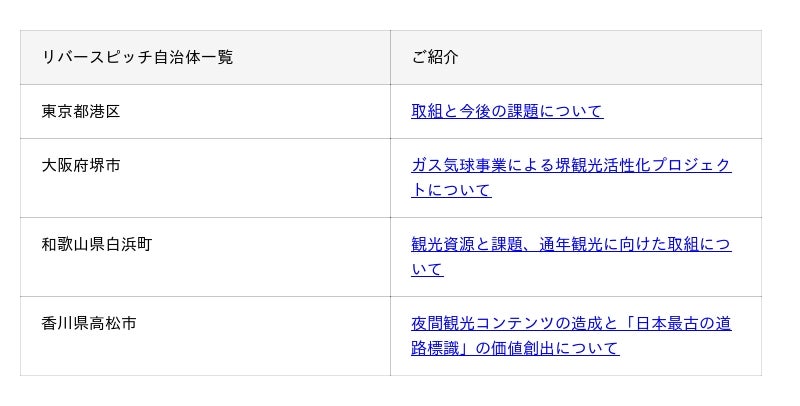This screenshot has width=800, height=406.
Task: Click the 東京都港区 cell text
Action: 81,111
